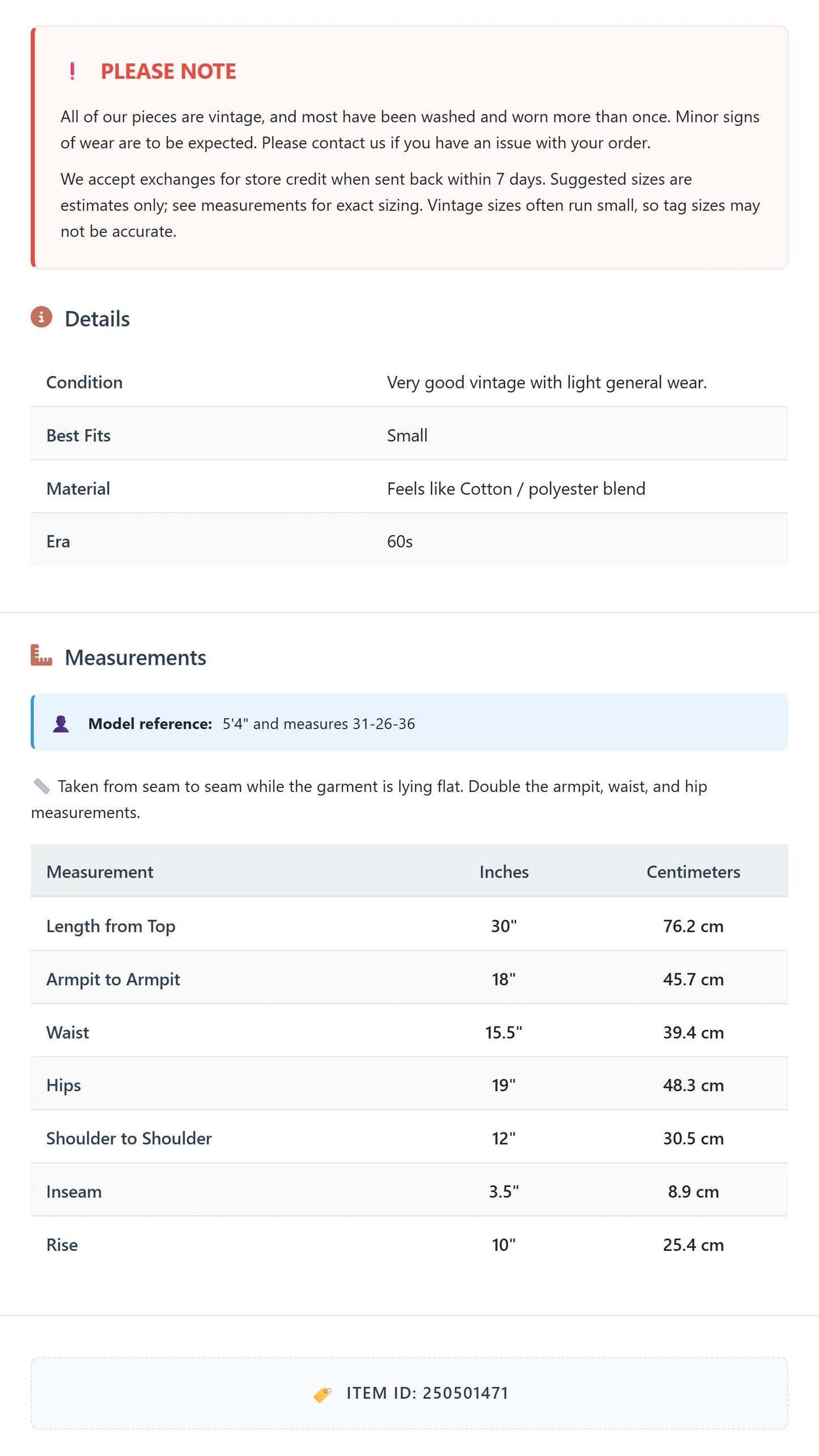Select the Waist 15.5" inches cell
This screenshot has width=819, height=1456.
[x=504, y=1032]
